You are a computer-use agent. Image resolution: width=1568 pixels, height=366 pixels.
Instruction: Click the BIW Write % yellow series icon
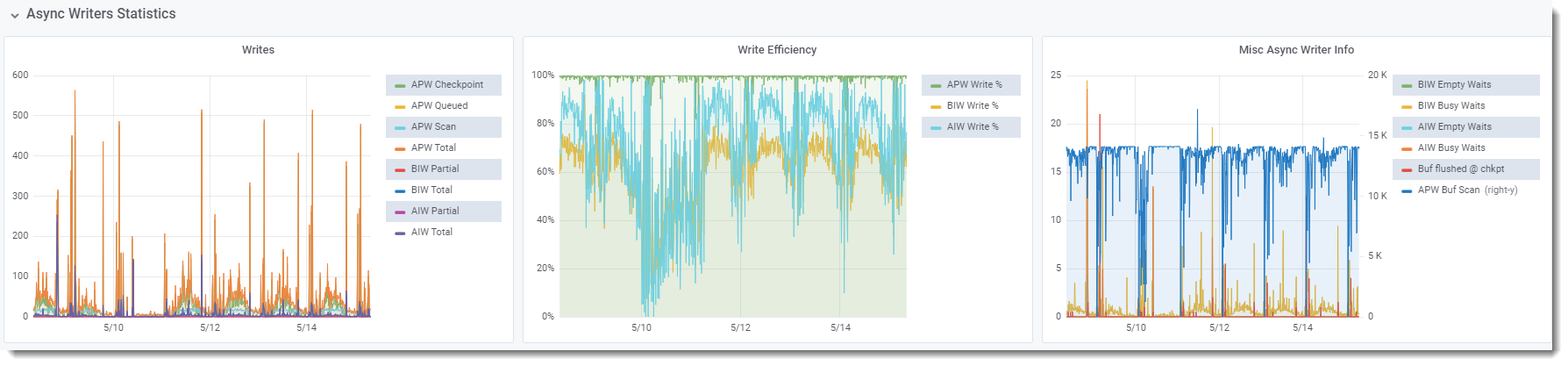(x=936, y=106)
